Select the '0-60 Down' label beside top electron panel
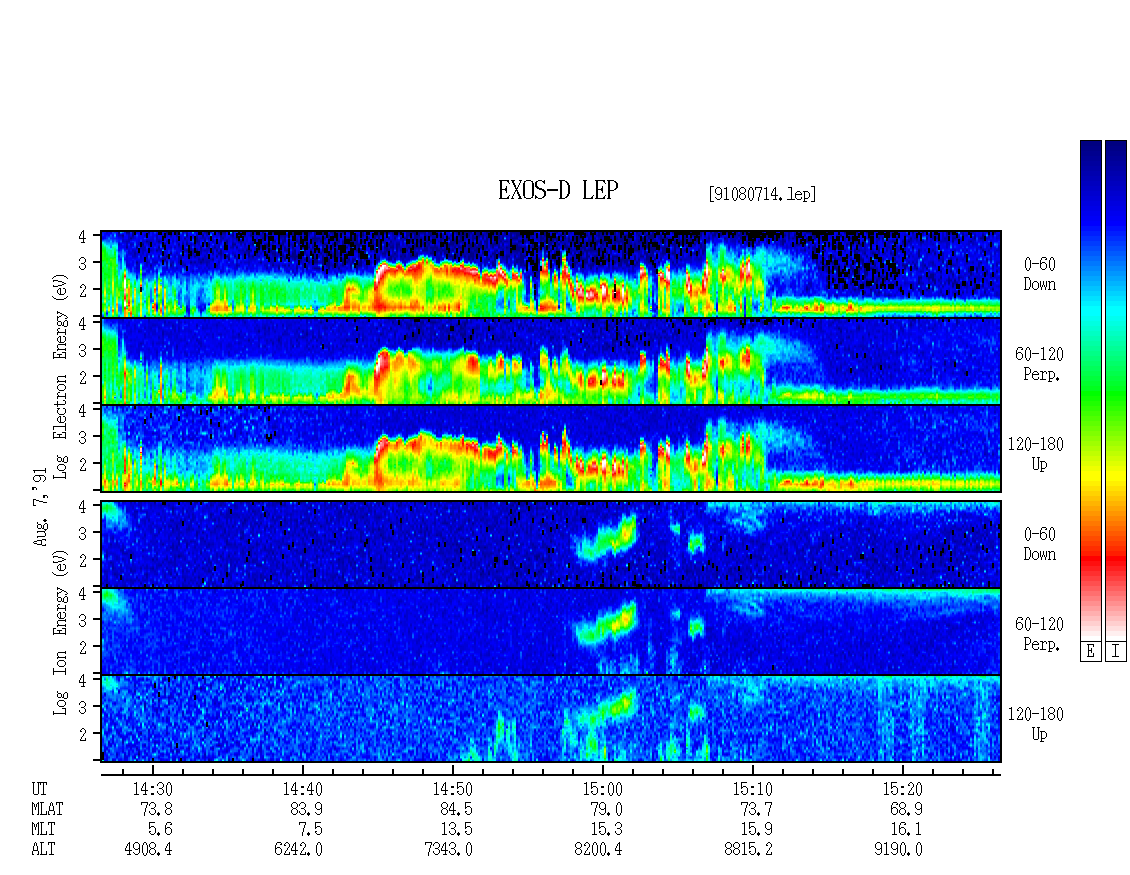The height and width of the screenshot is (875, 1130). click(x=1040, y=275)
